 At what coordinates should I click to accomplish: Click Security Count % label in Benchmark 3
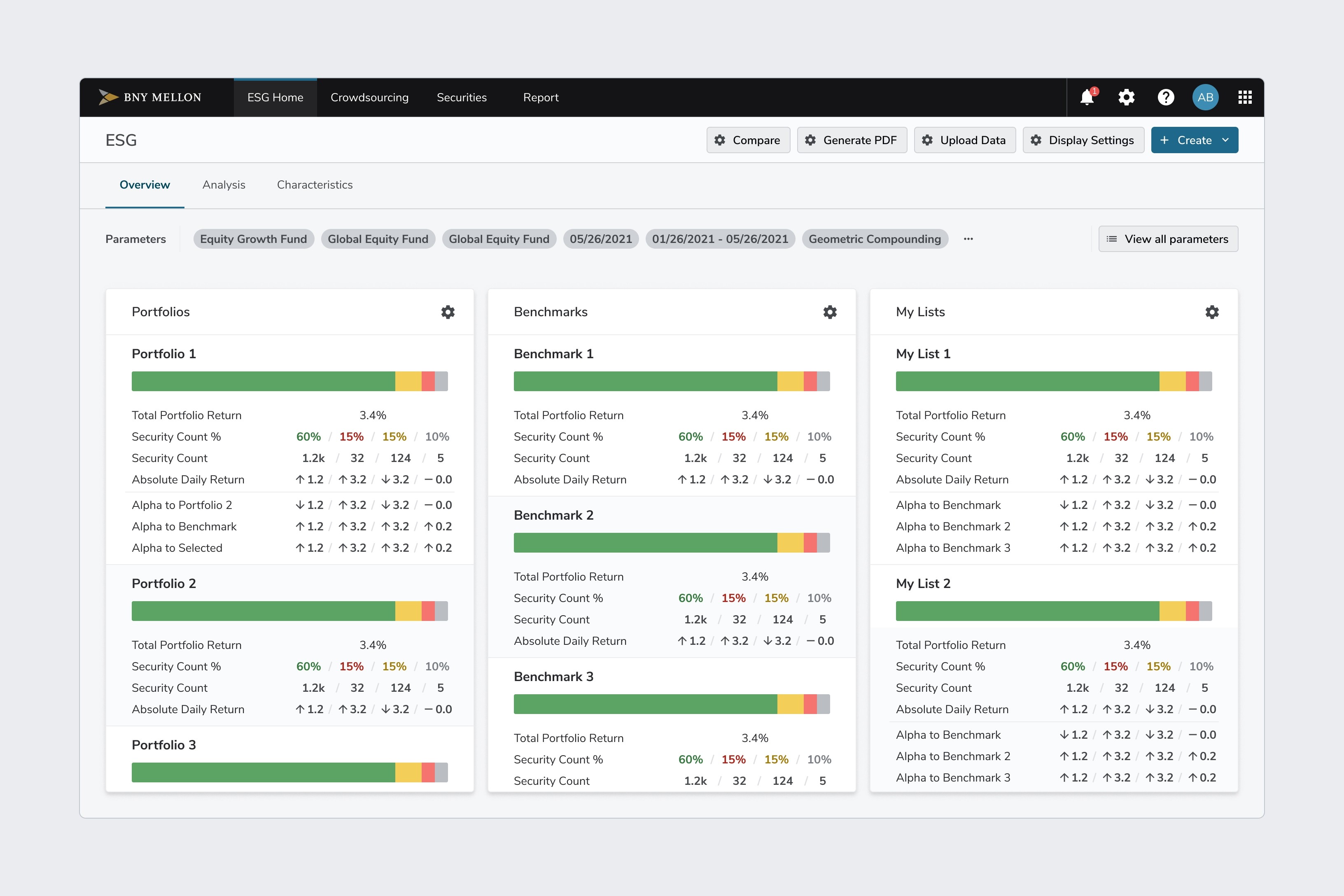point(558,759)
